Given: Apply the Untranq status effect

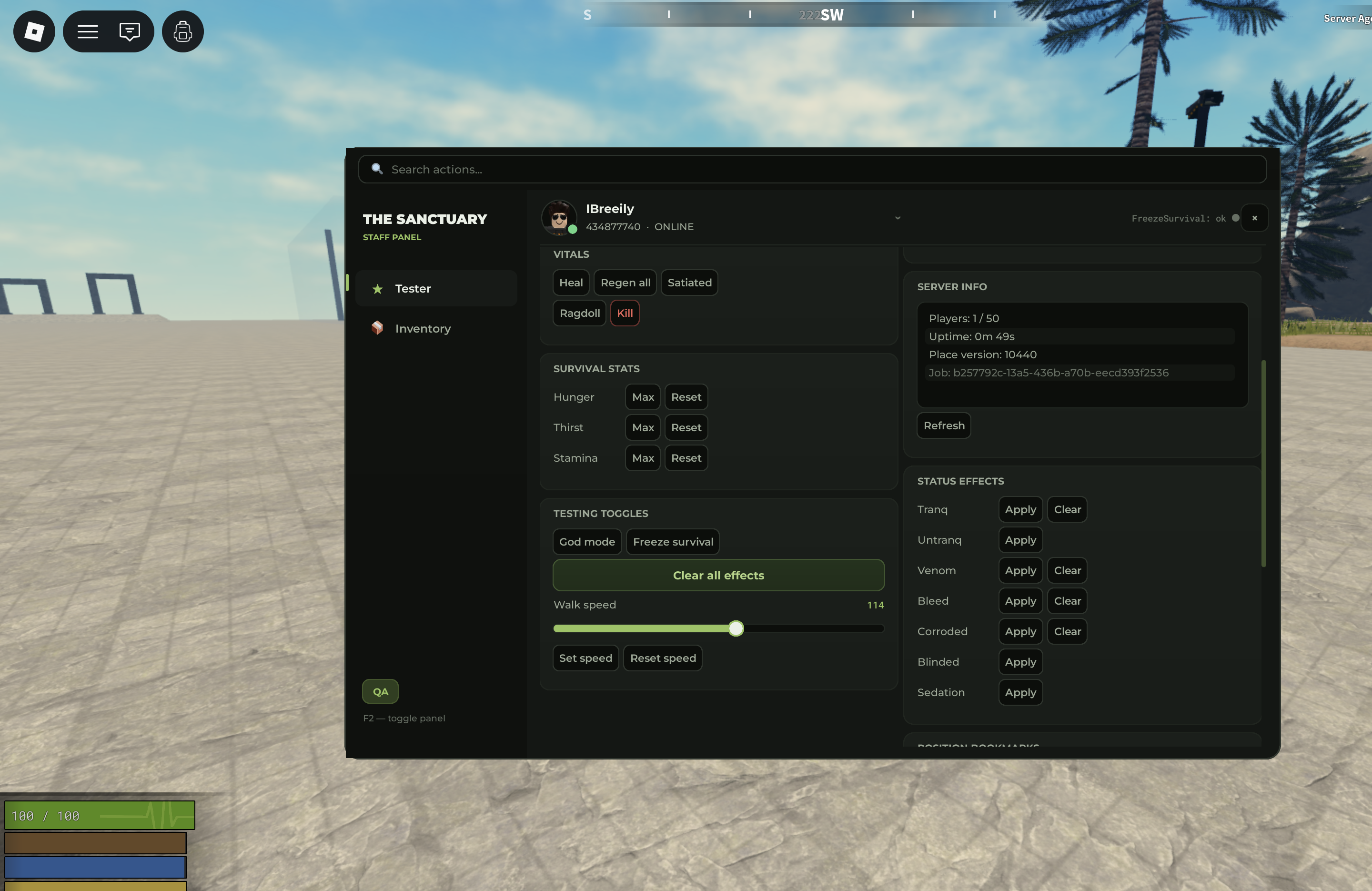Looking at the screenshot, I should pos(1020,540).
